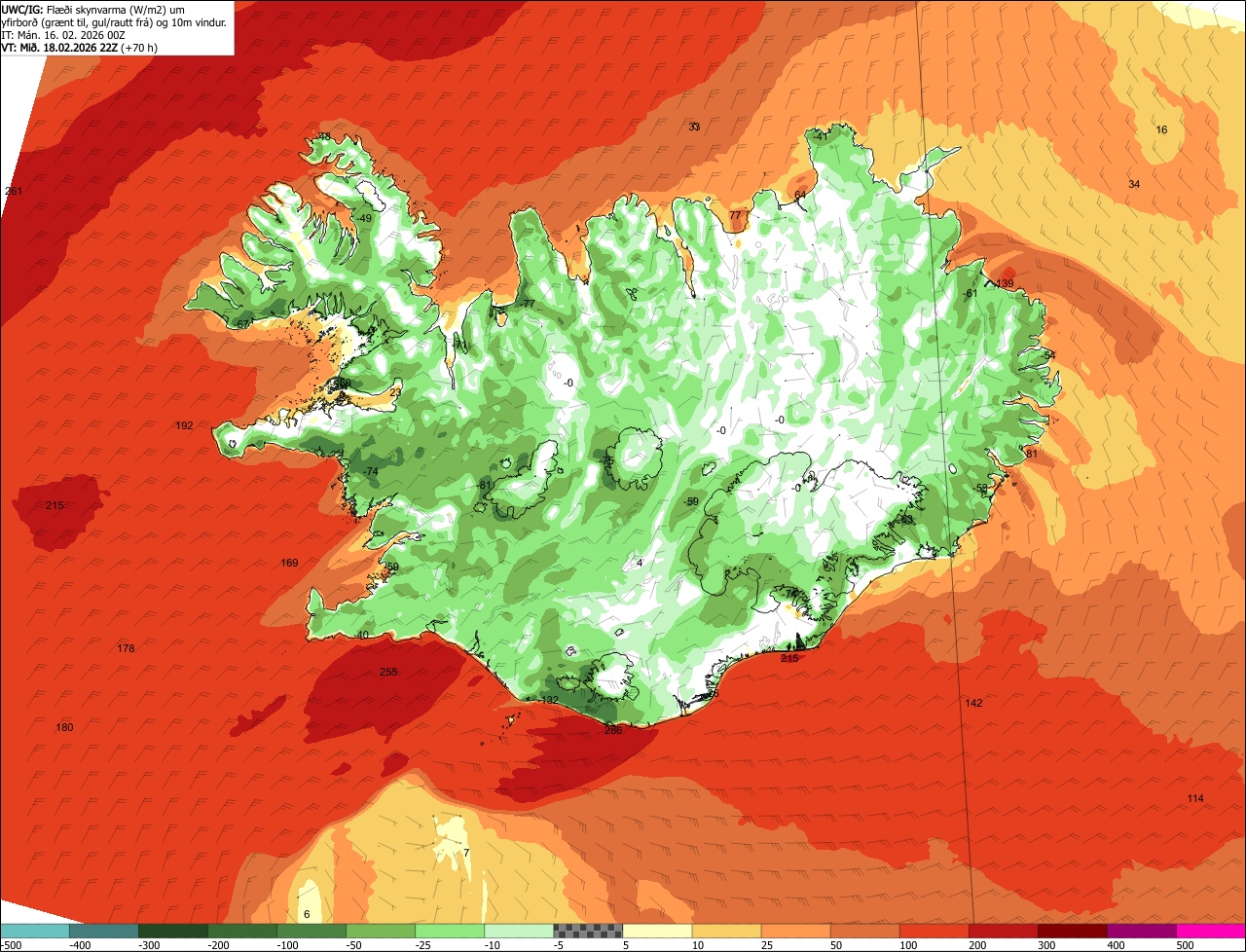Click the '169' value on the map
Screen dimensions: 1246x952
point(289,563)
